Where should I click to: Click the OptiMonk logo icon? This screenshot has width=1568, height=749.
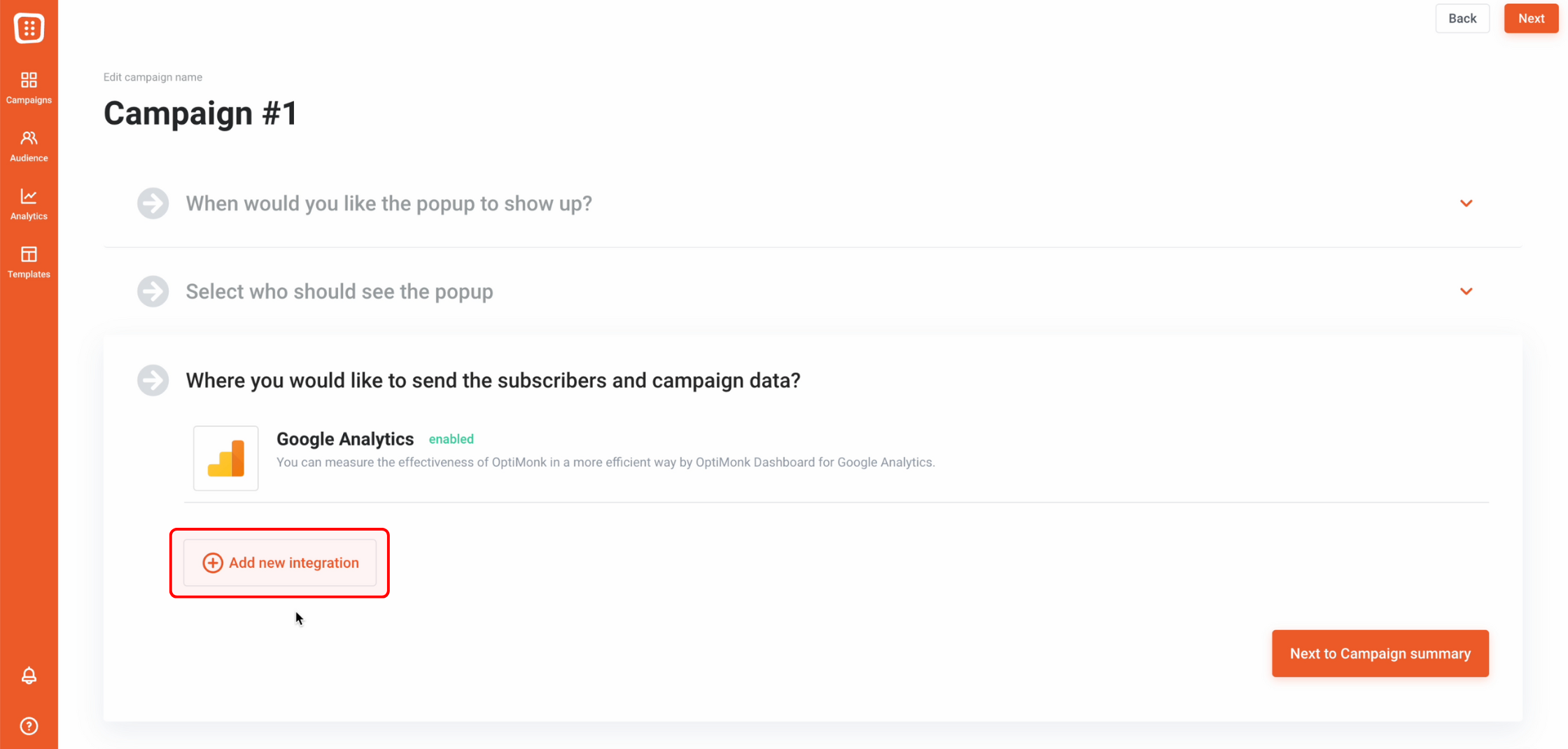tap(29, 28)
